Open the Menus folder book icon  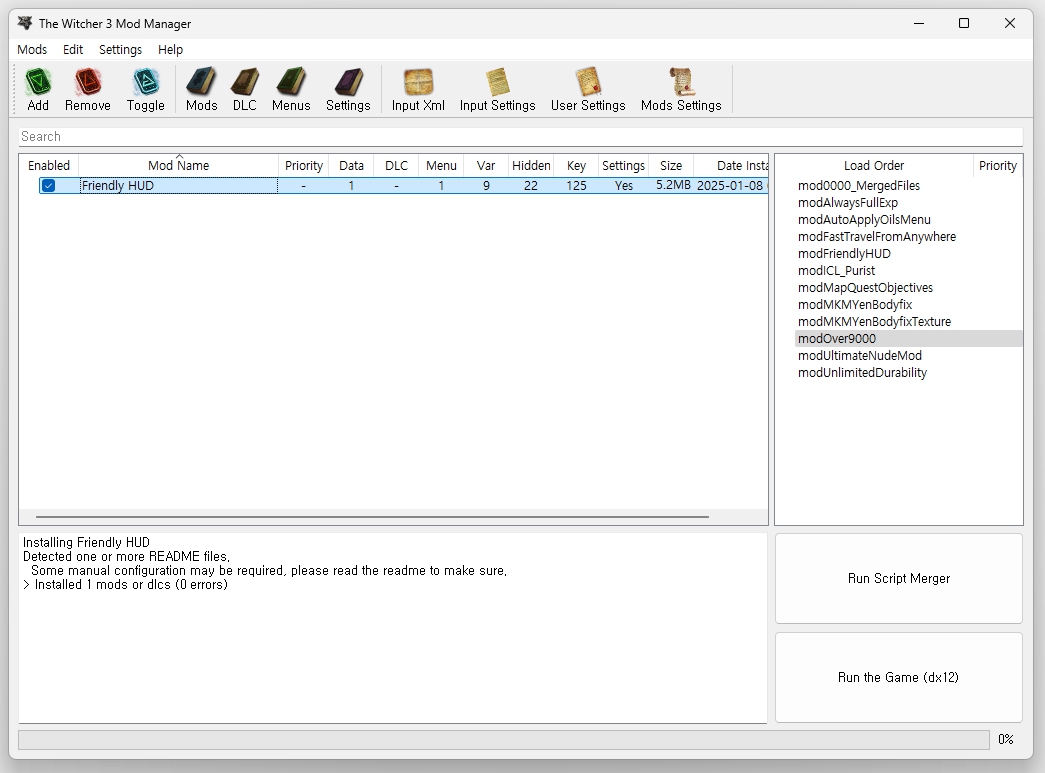(x=291, y=83)
